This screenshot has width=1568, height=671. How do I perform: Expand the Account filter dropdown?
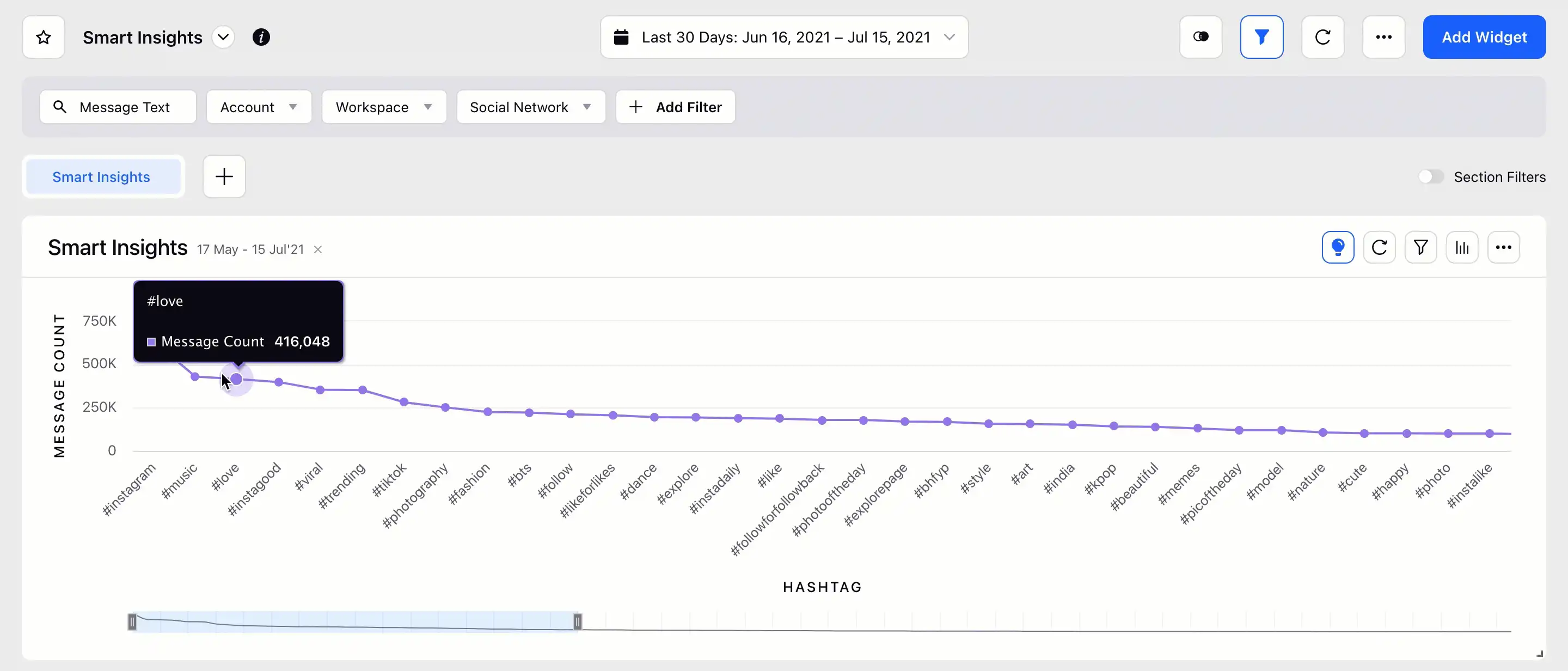(259, 107)
